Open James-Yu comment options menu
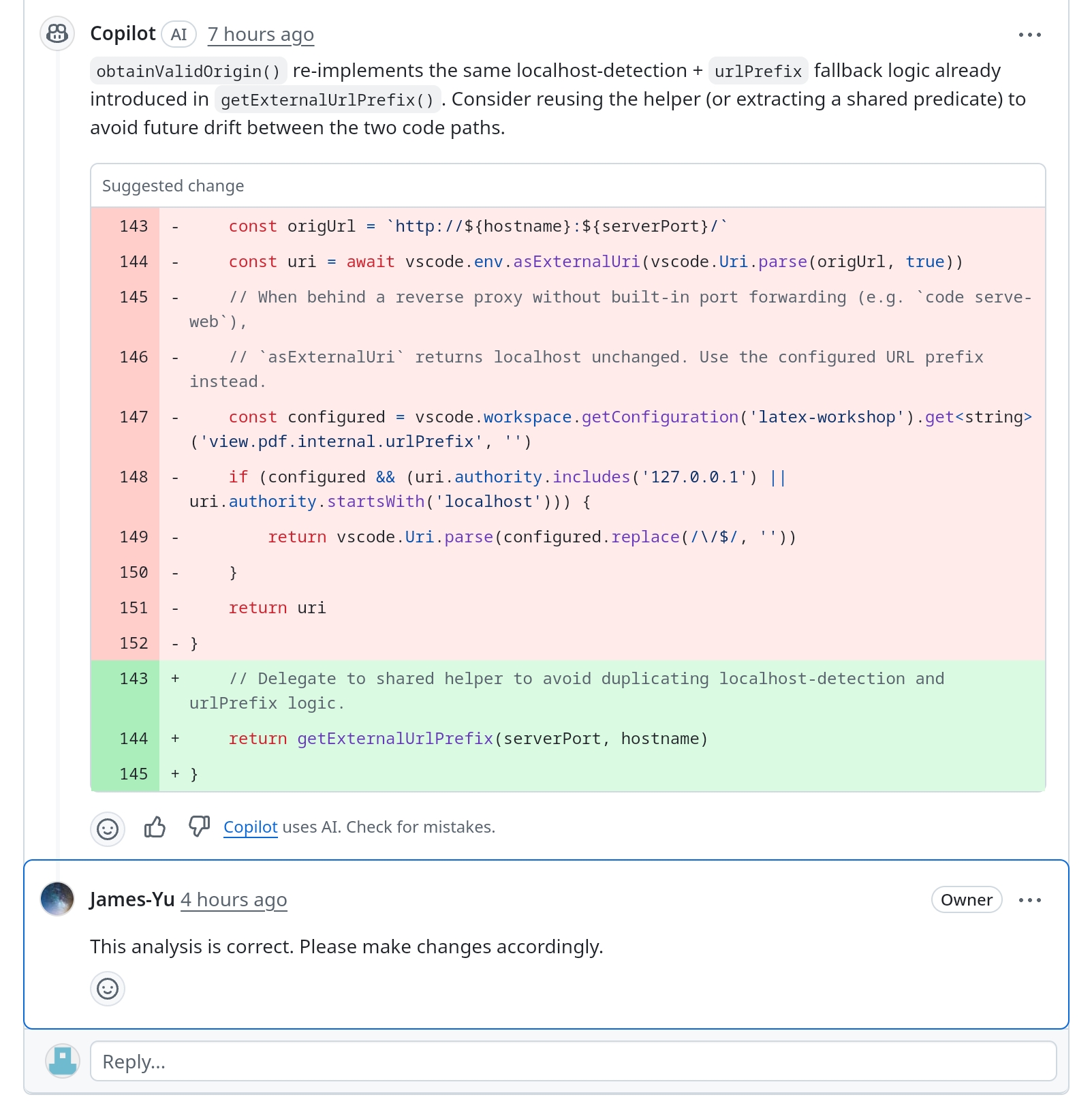Viewport: 1092px width, 1110px height. click(x=1029, y=900)
